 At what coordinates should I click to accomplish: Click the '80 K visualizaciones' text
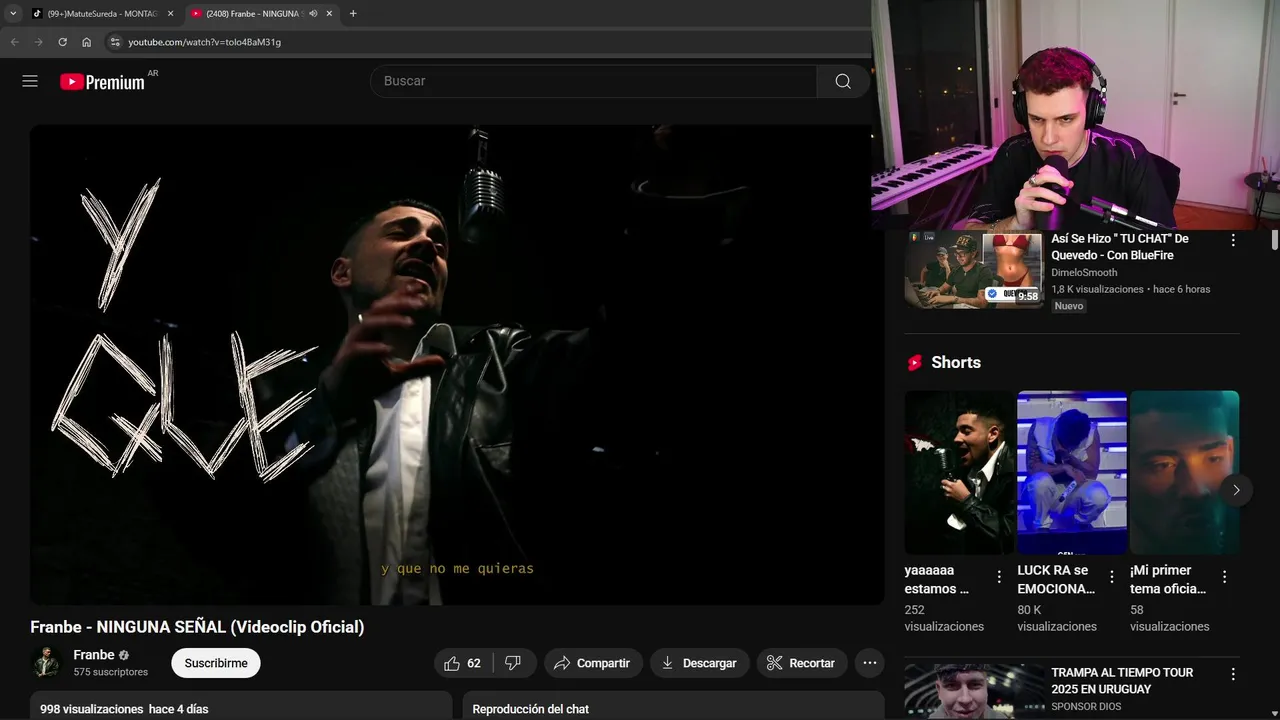[1057, 618]
